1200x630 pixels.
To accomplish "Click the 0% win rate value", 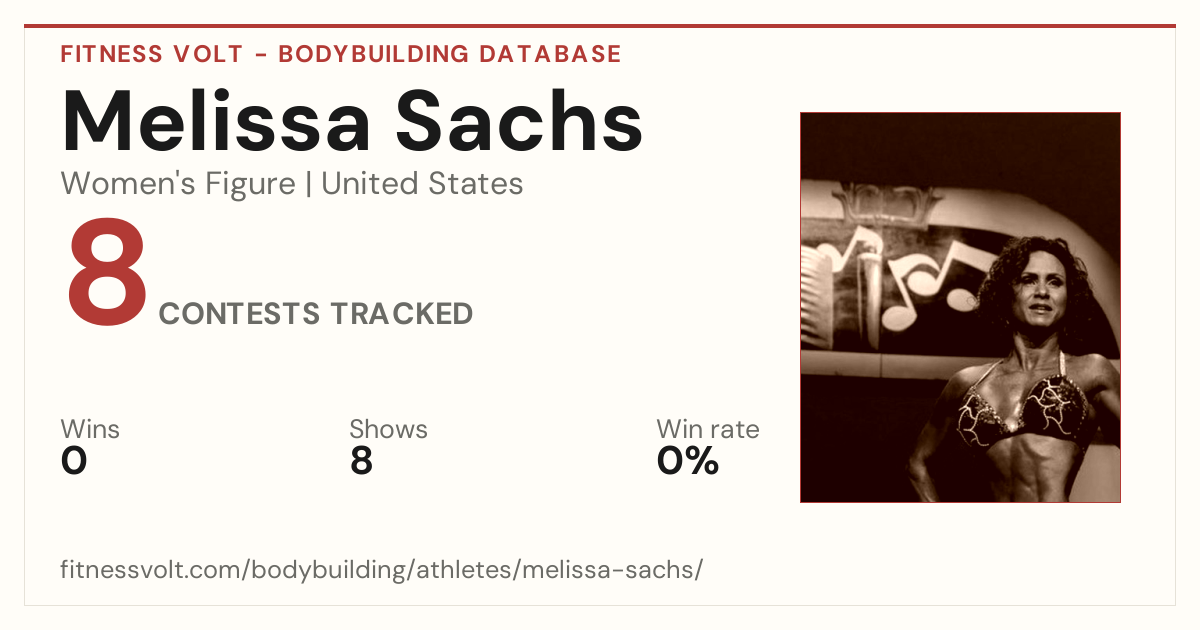I will [688, 461].
